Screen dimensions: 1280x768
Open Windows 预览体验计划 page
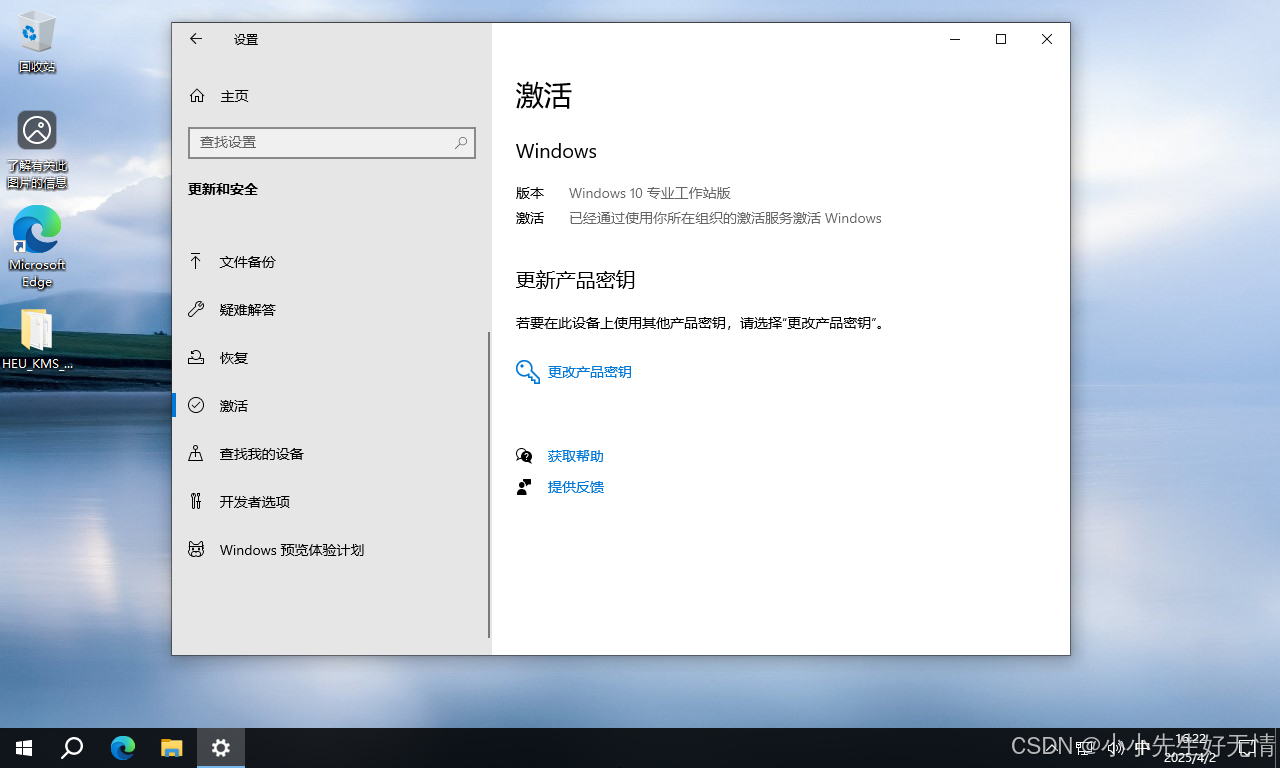[331, 550]
